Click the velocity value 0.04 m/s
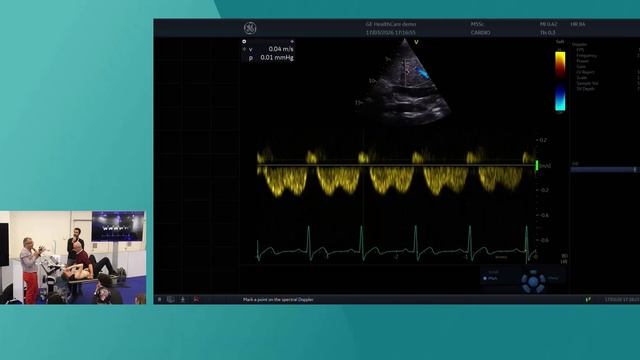This screenshot has width=640, height=360. point(281,49)
